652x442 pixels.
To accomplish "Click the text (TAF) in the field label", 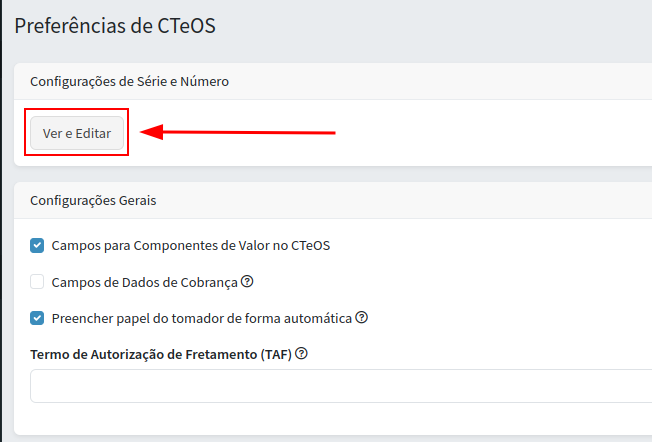I will (275, 354).
